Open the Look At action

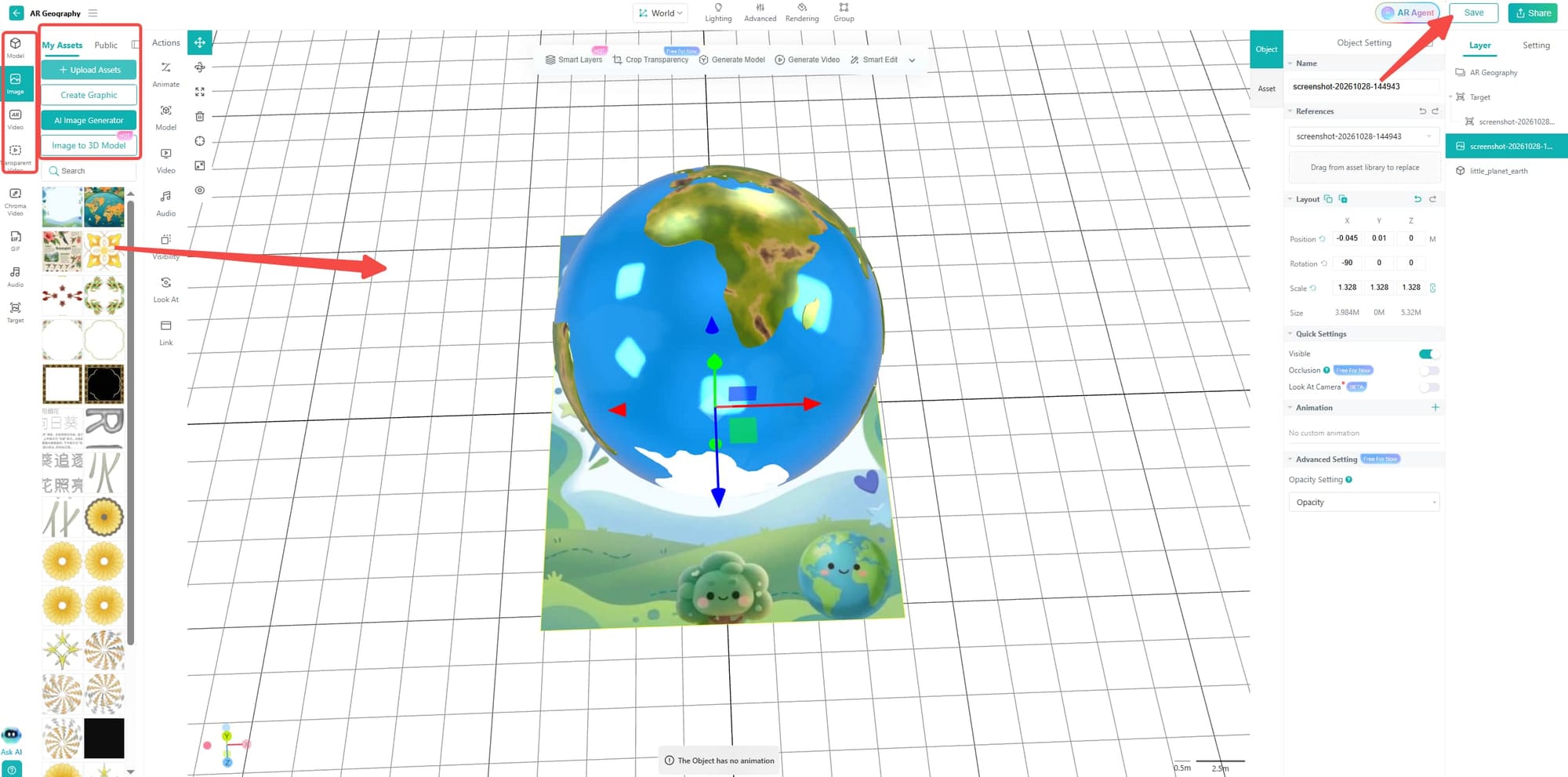[x=166, y=290]
